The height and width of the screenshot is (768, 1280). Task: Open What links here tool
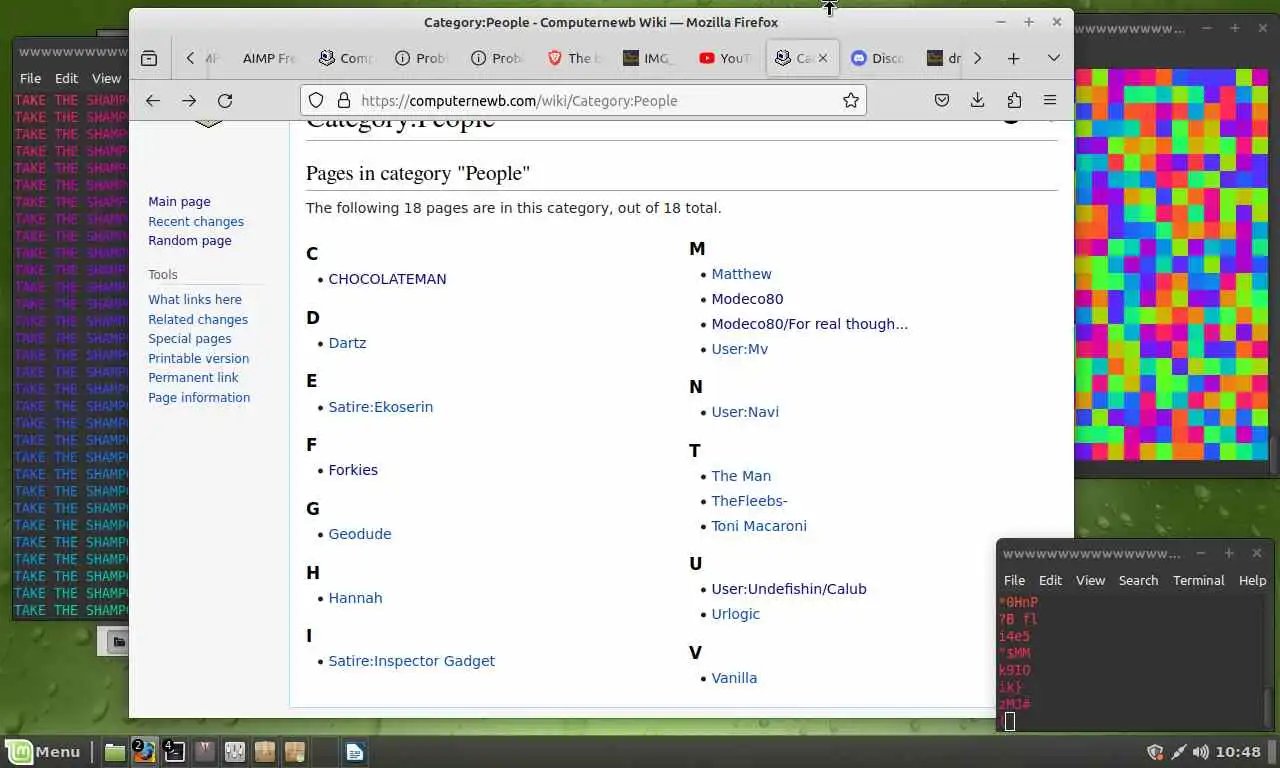coord(195,299)
